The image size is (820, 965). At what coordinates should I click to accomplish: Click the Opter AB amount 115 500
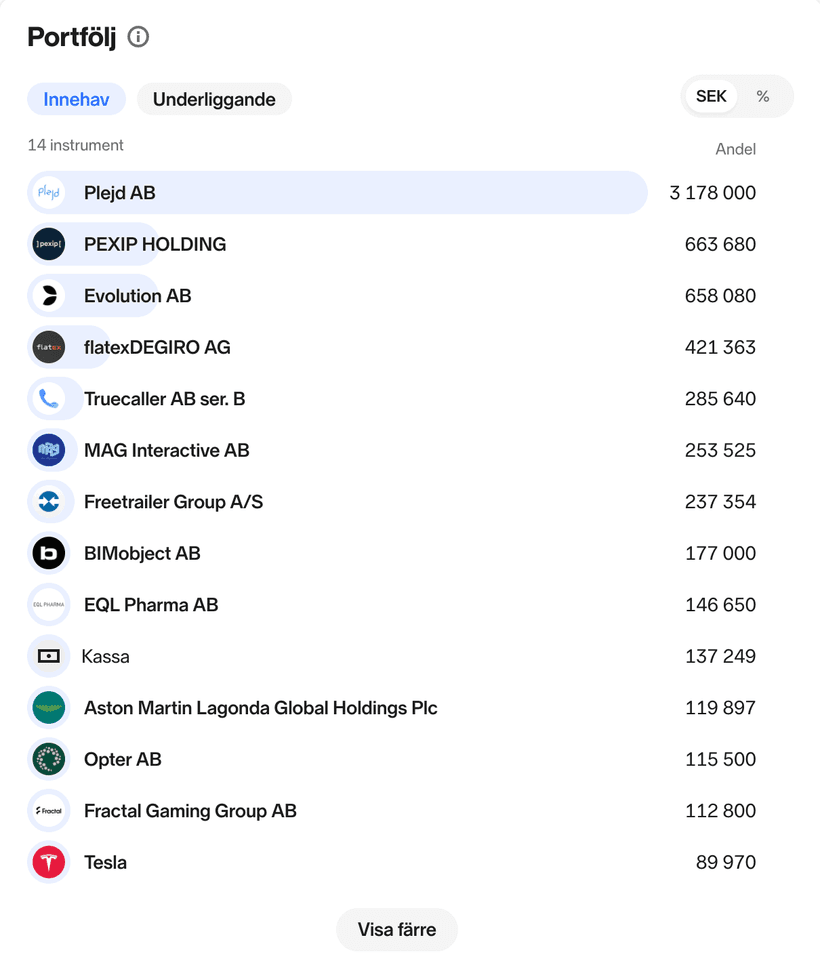click(x=720, y=759)
